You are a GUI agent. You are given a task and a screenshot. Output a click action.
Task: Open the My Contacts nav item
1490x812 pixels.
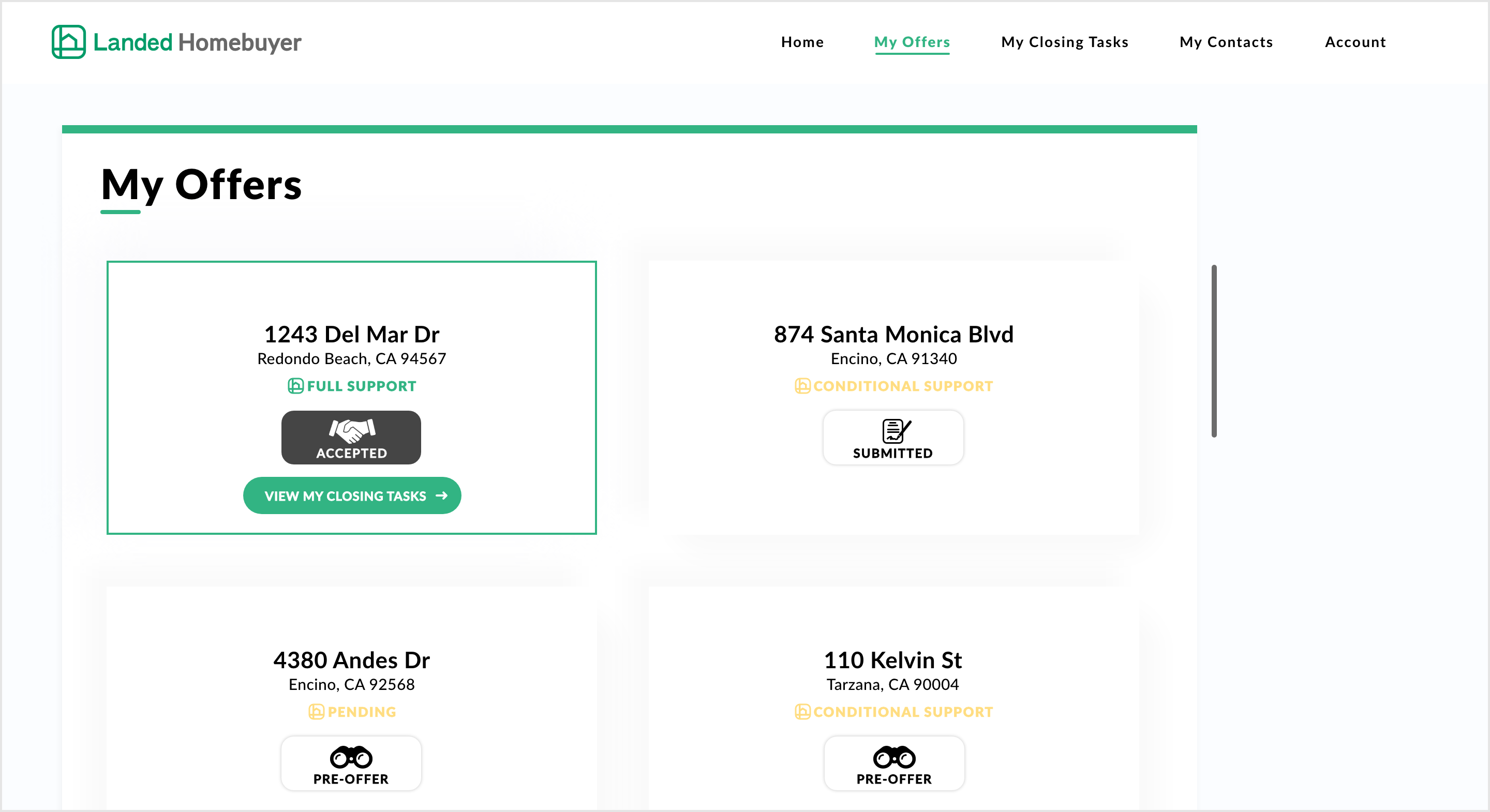(1226, 42)
